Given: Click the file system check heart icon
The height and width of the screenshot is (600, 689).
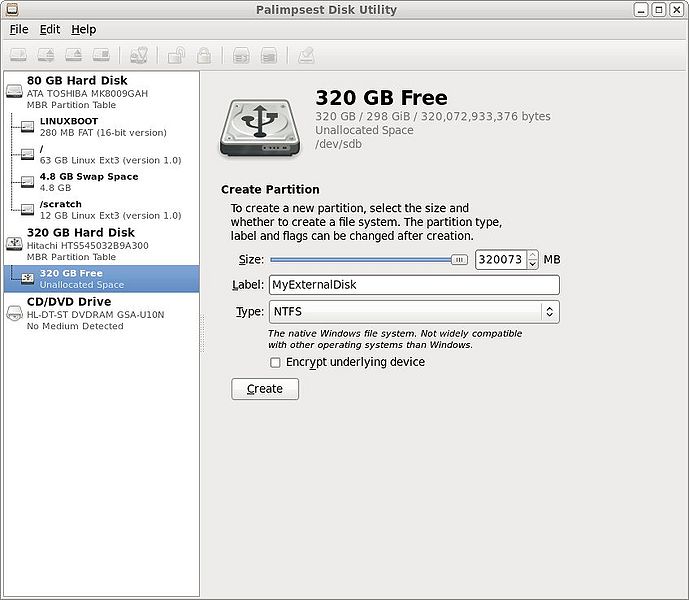Looking at the screenshot, I should click(x=139, y=55).
